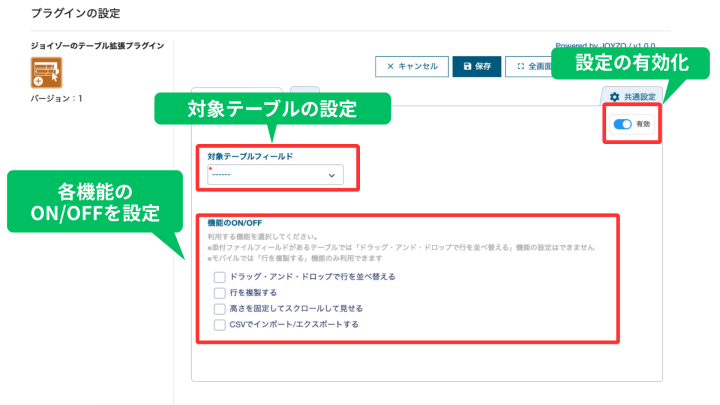Click the floppy disk icon on 保存

tap(468, 66)
